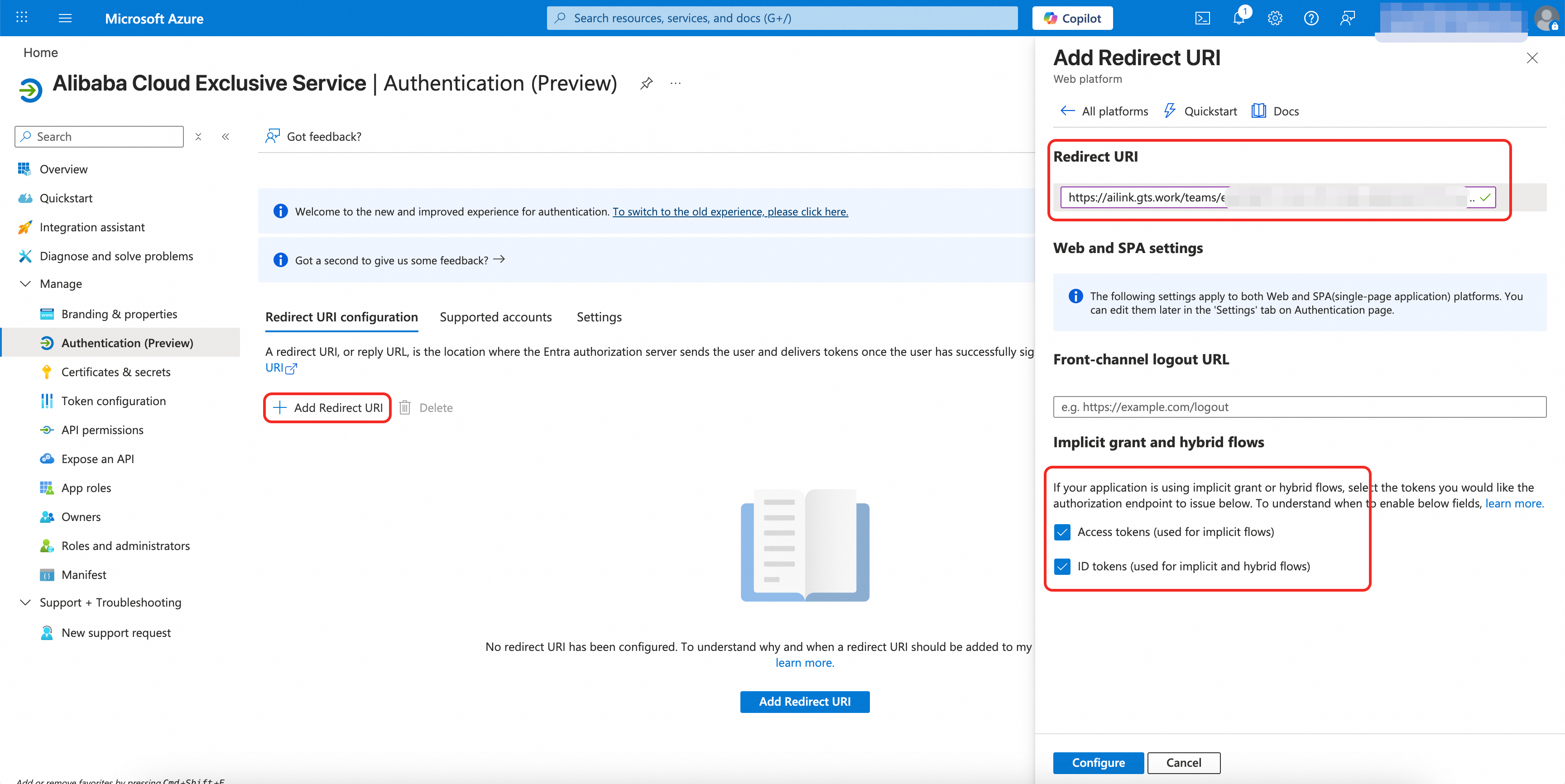Click the Configure button

point(1098,763)
